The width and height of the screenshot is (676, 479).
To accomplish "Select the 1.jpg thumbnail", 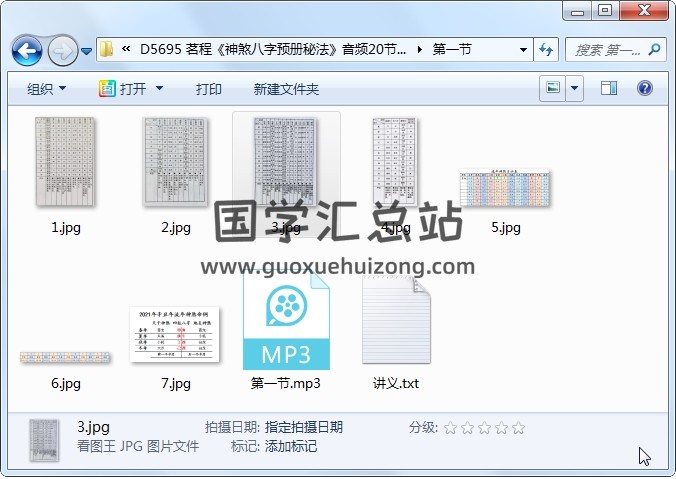I will [x=66, y=163].
